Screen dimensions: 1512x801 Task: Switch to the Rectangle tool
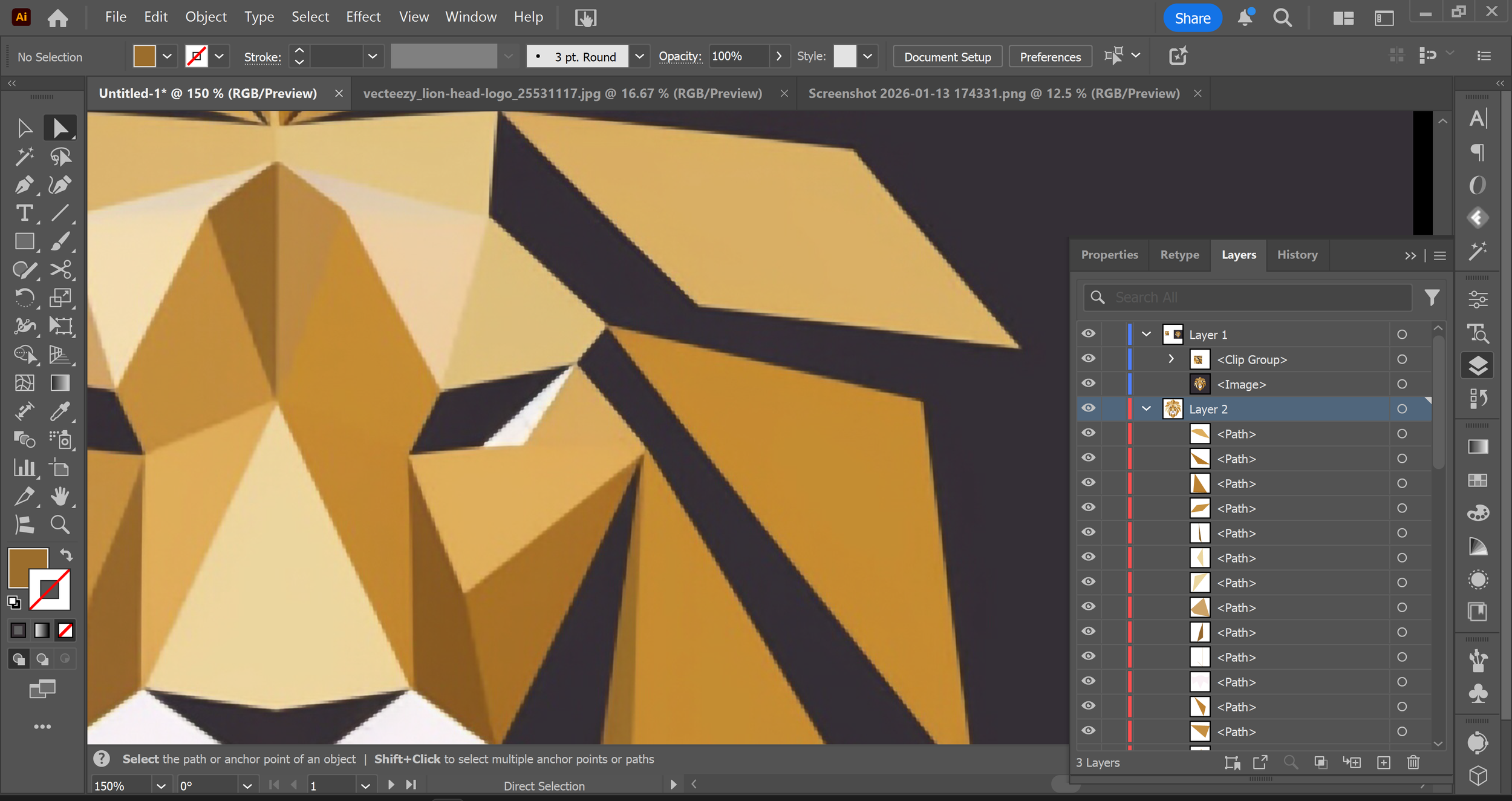coord(24,241)
